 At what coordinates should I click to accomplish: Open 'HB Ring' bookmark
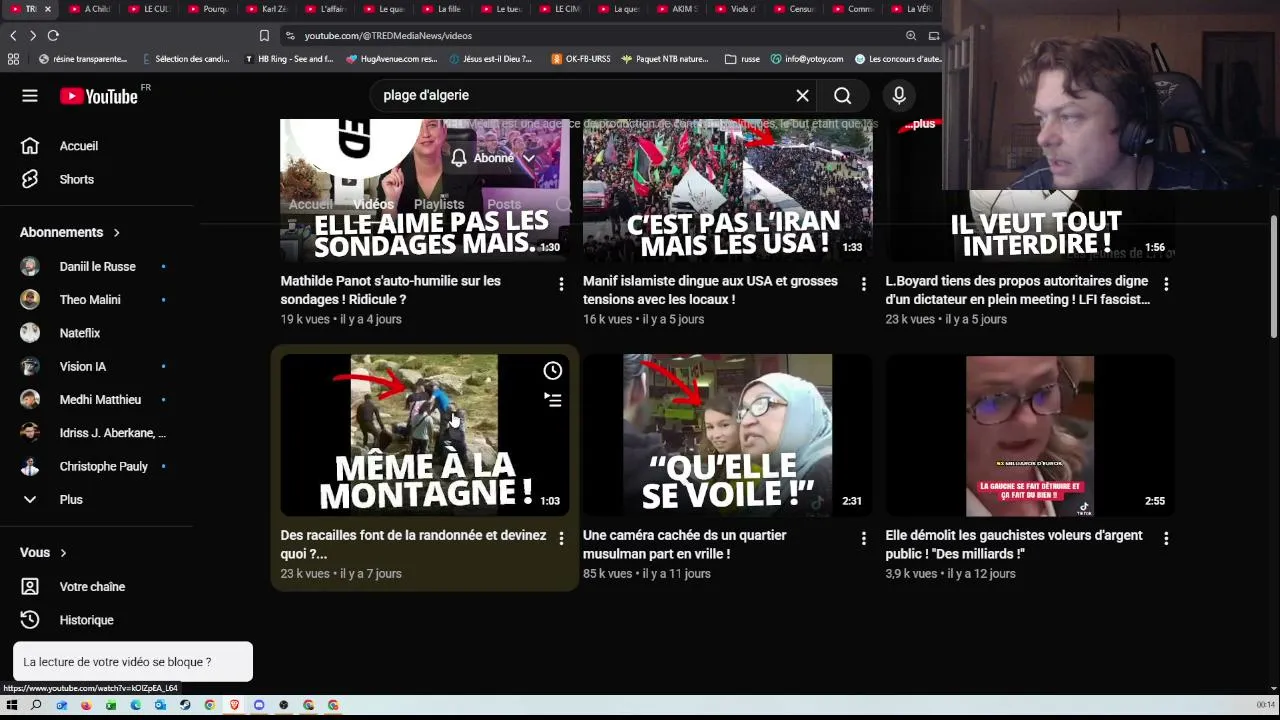pyautogui.click(x=290, y=59)
